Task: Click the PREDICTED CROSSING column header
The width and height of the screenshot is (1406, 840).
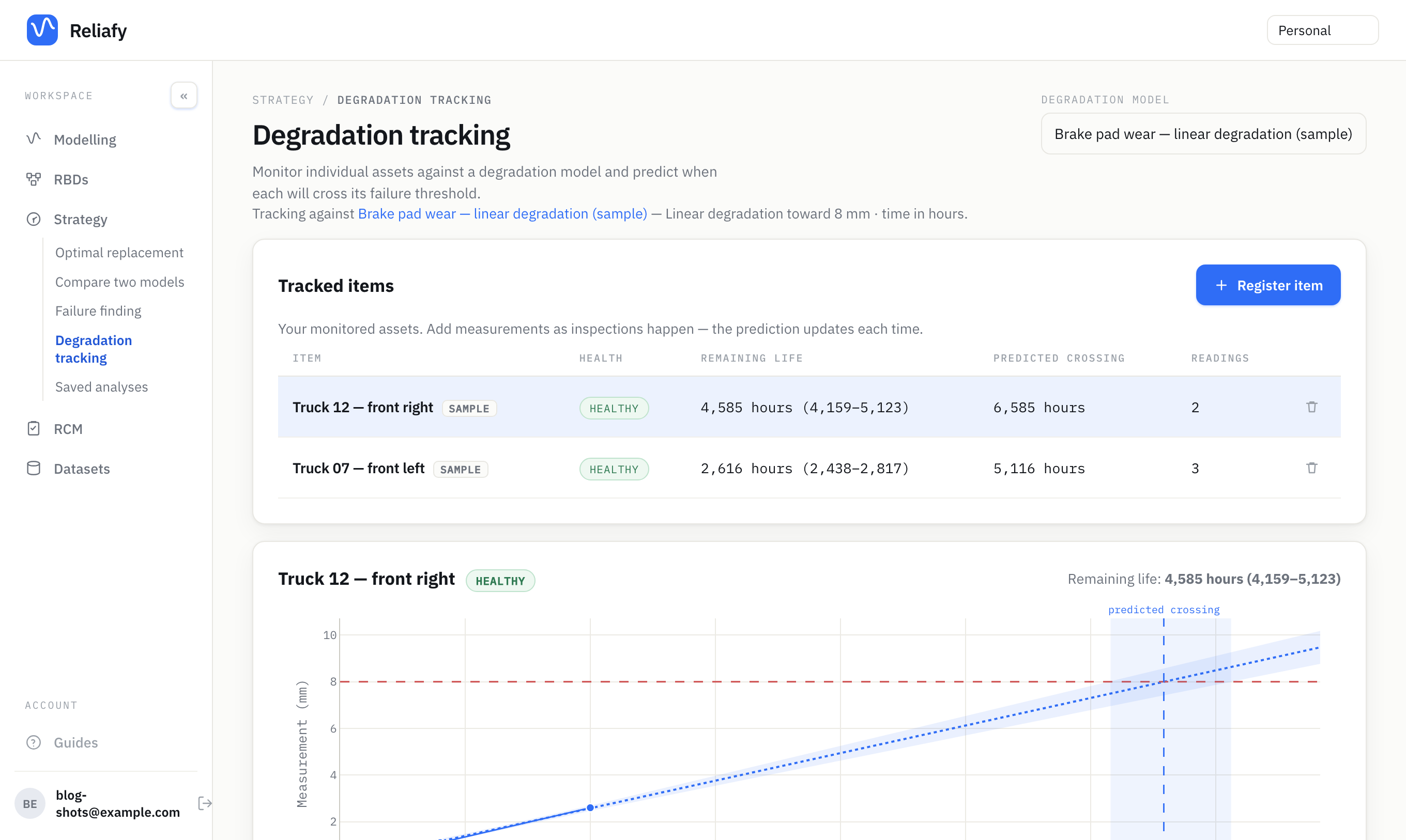Action: click(x=1059, y=359)
